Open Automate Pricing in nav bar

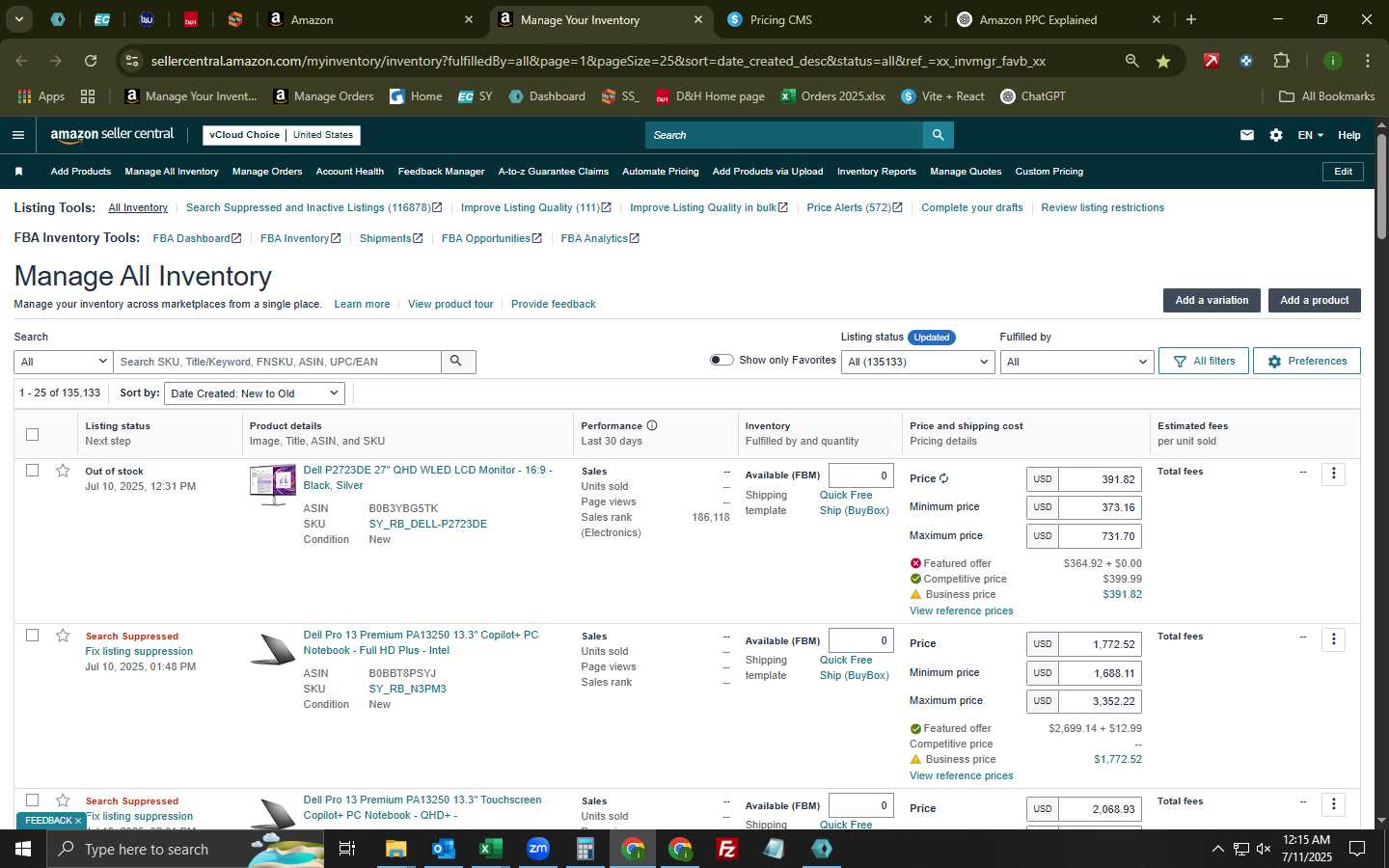click(x=661, y=172)
